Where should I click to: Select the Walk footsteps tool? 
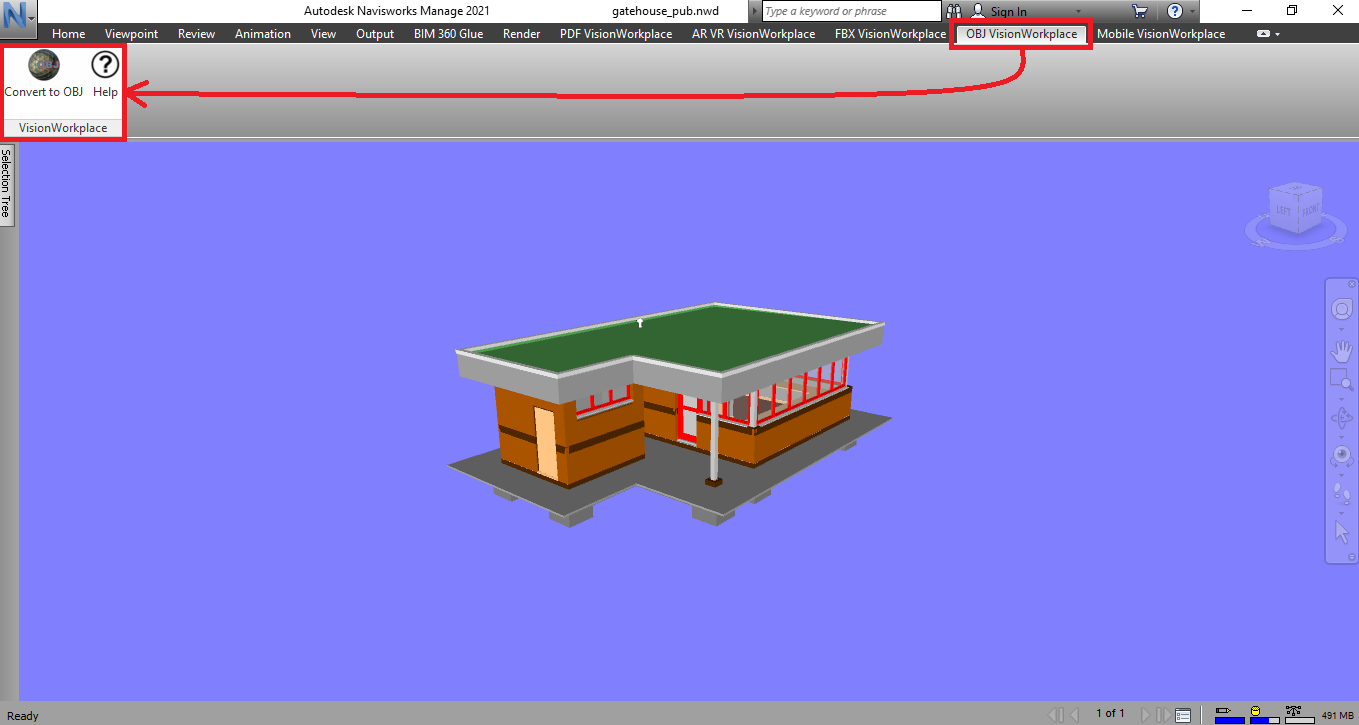coord(1341,492)
